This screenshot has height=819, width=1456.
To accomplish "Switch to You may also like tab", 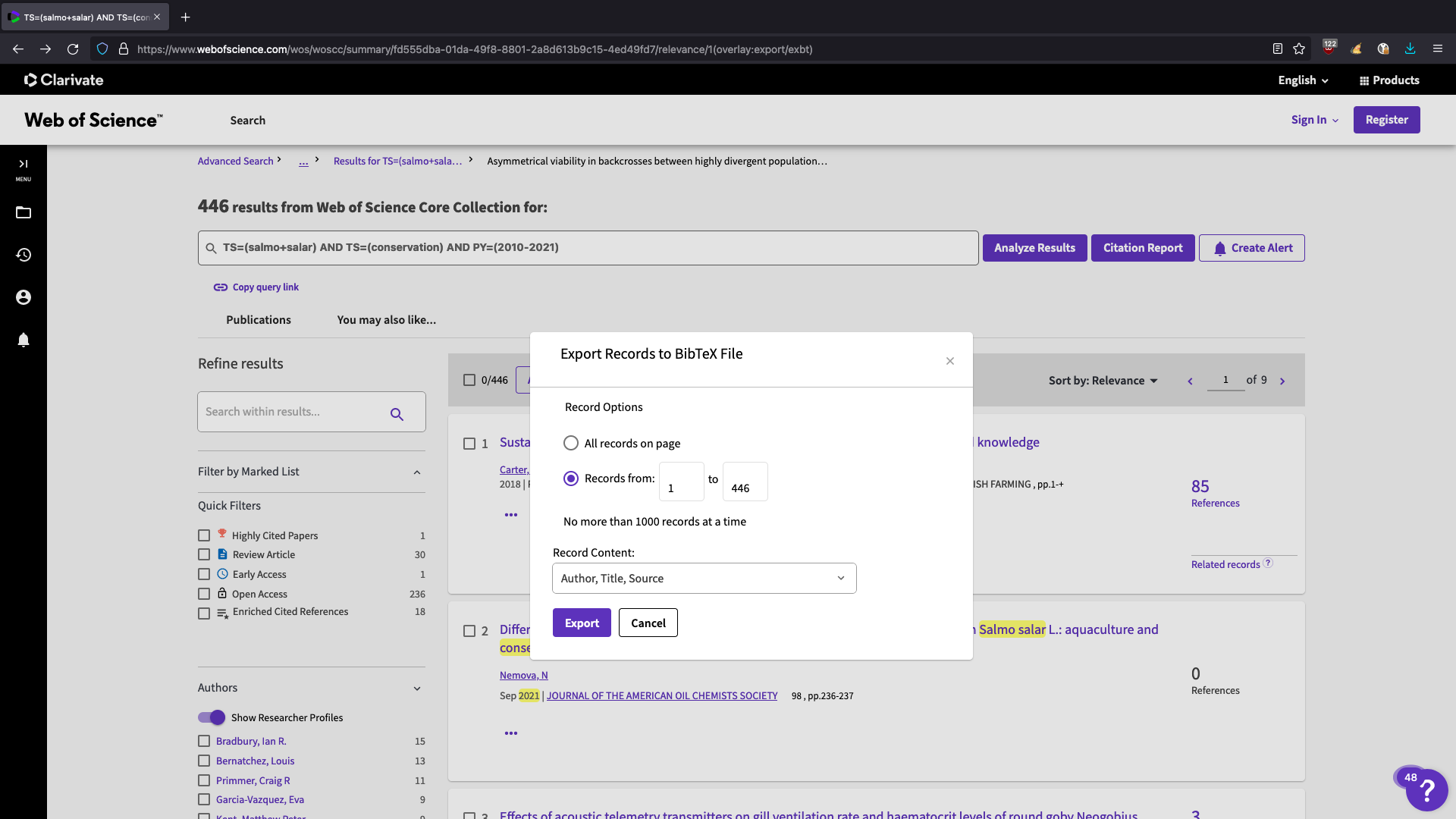I will (x=386, y=320).
